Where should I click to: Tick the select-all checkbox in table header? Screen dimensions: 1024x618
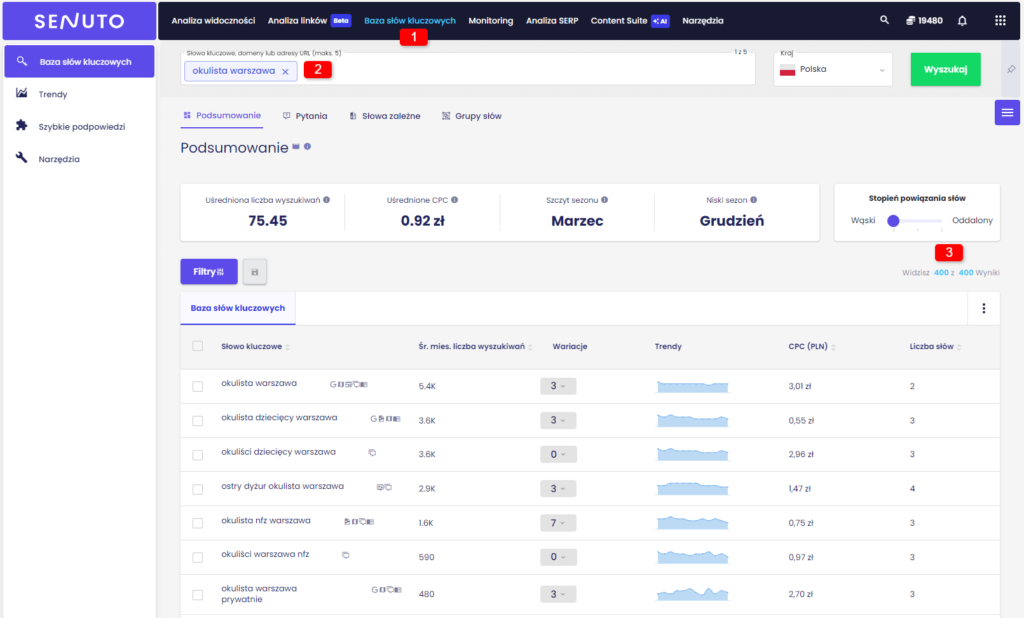pyautogui.click(x=198, y=346)
